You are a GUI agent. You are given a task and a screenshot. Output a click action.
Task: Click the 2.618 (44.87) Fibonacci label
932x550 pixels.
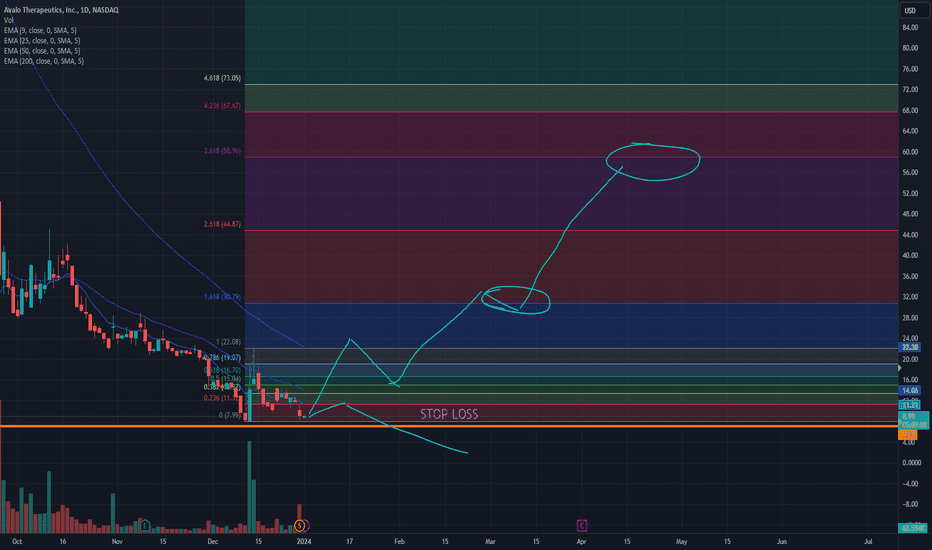[x=222, y=224]
